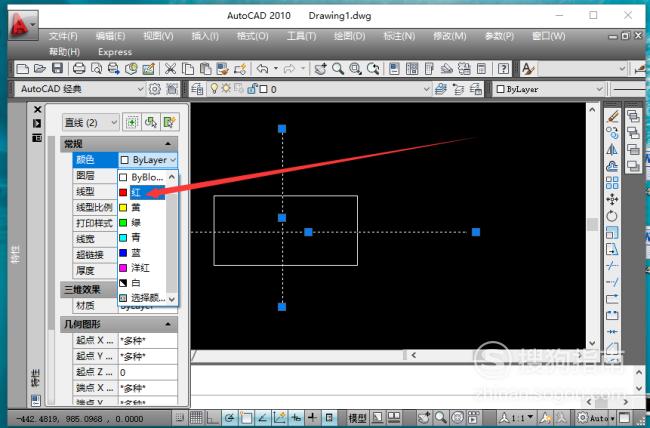
Task: Select the Pan hand tool in toolbar
Action: point(320,68)
